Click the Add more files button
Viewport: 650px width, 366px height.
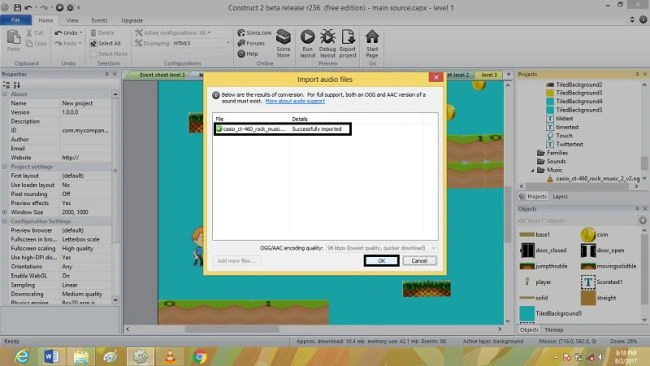237,261
